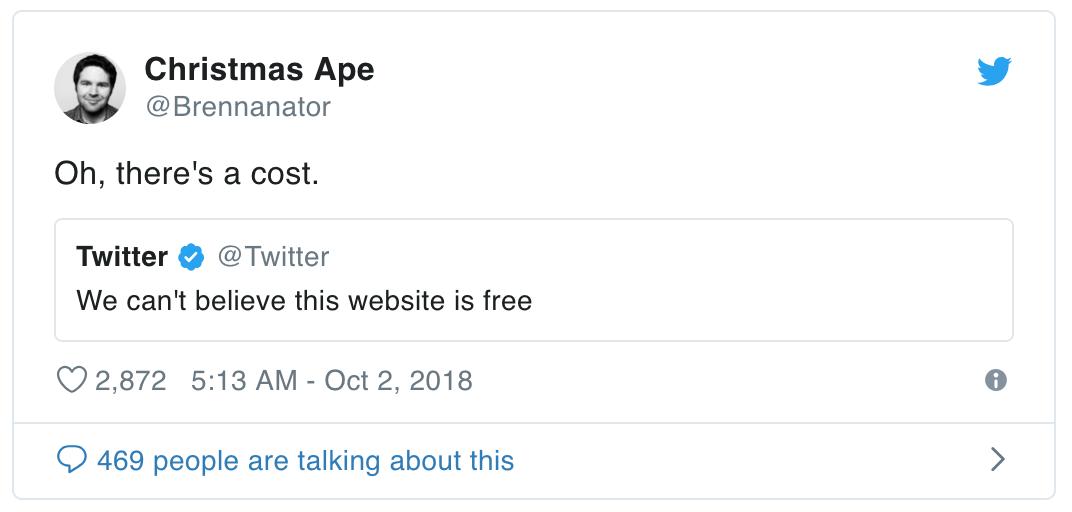Click the 2,872 likes count
The image size is (1072, 512).
(x=130, y=380)
